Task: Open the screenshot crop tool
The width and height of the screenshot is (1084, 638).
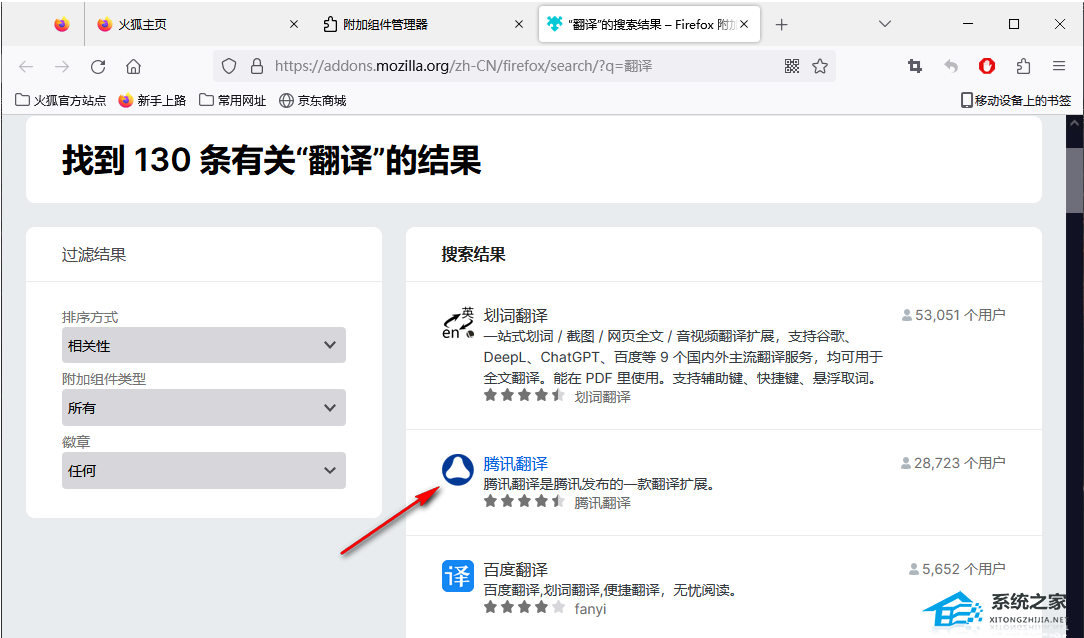Action: [x=915, y=66]
